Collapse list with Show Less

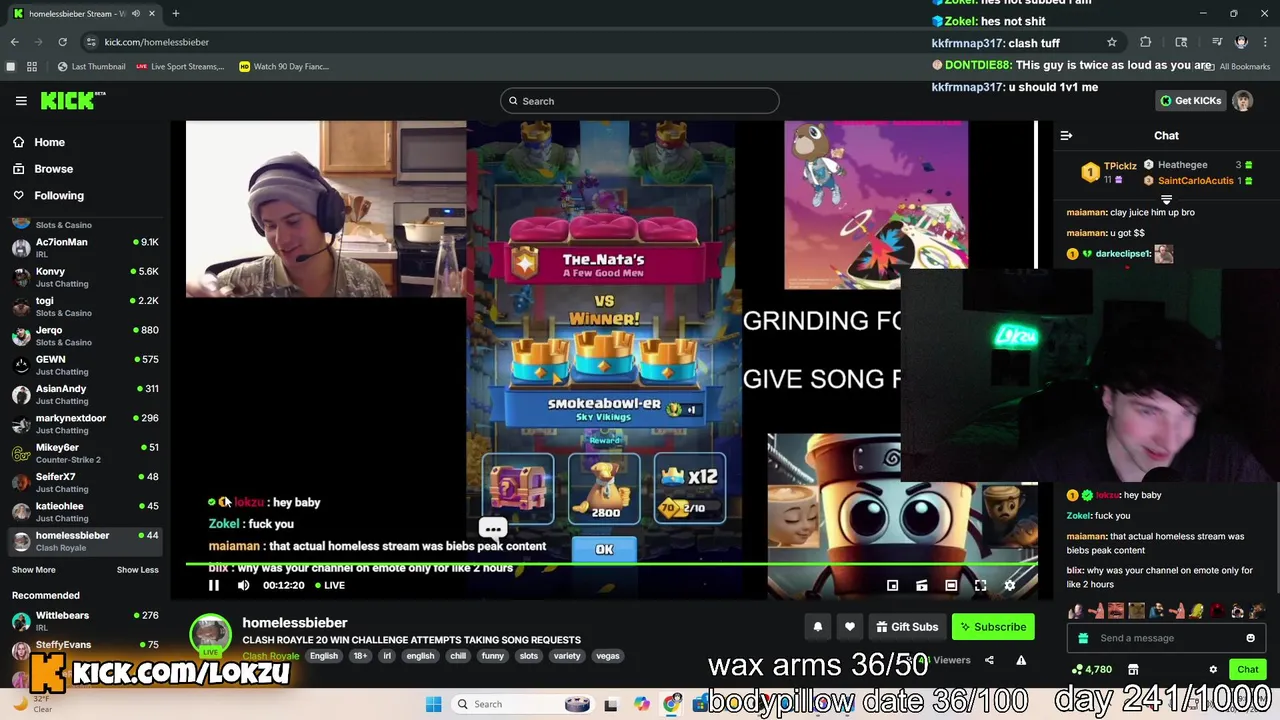(137, 570)
